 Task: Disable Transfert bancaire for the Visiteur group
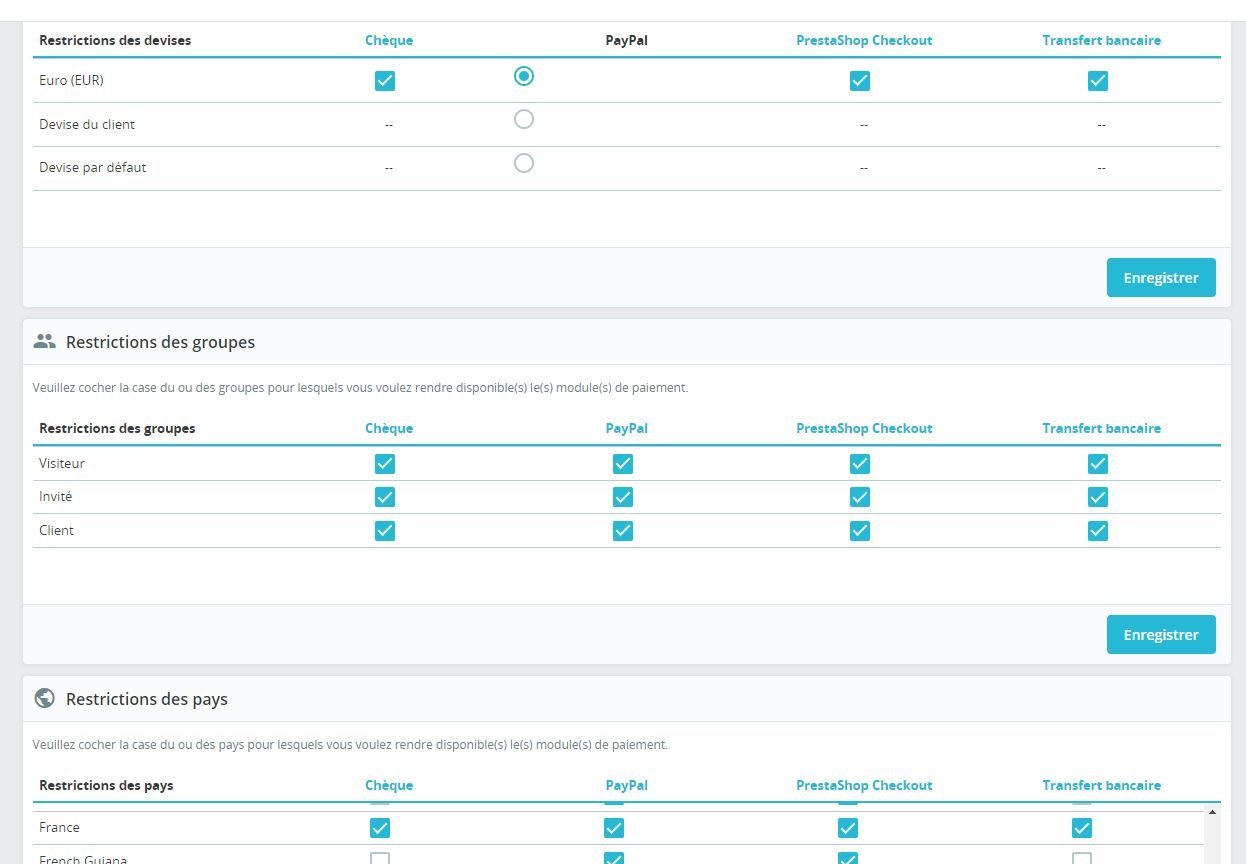pos(1098,464)
